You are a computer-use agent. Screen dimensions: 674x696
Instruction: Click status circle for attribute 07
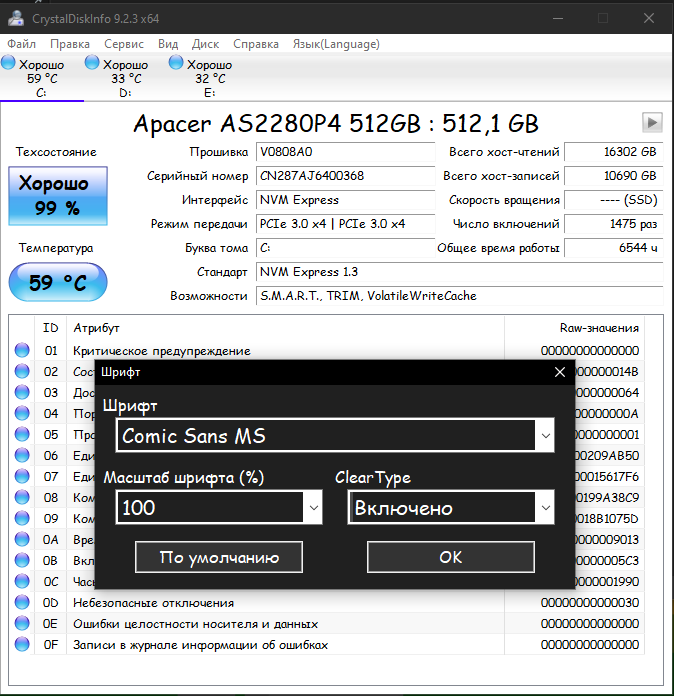tap(22, 476)
